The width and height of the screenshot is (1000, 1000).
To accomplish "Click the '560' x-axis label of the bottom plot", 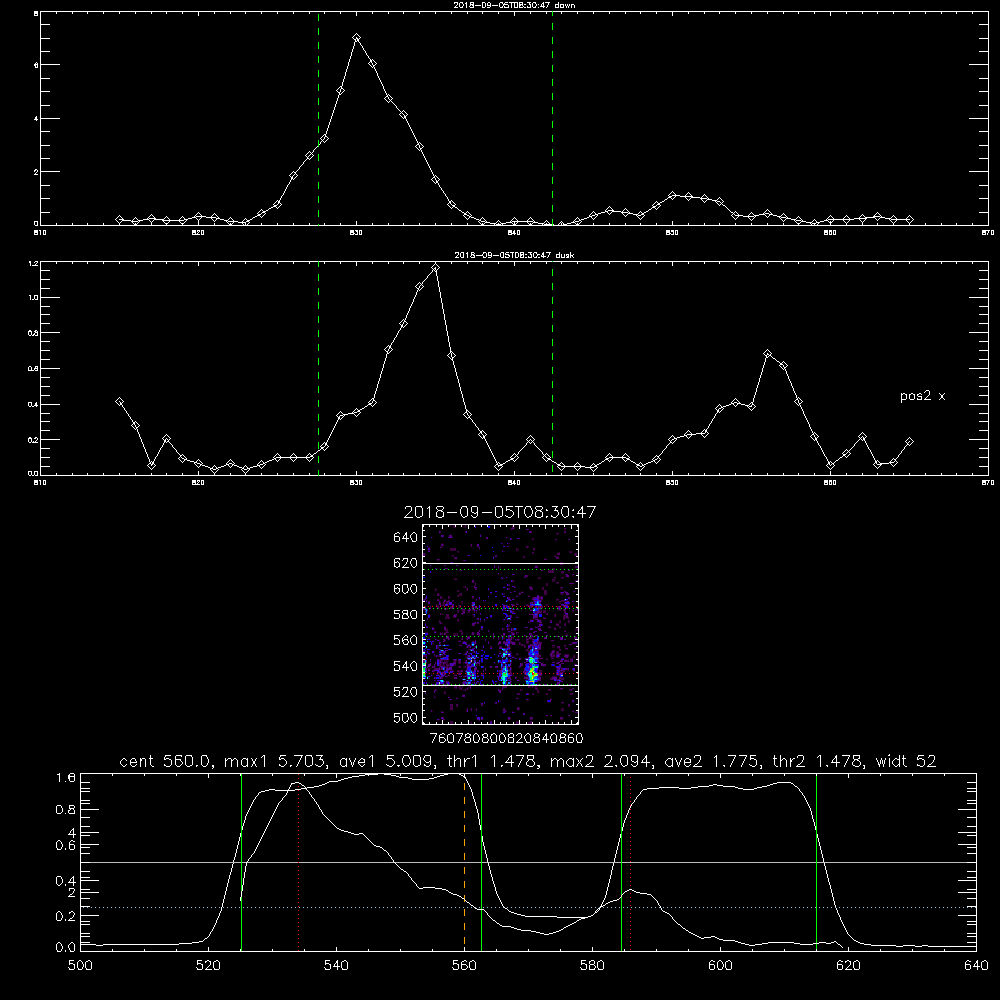I will click(464, 966).
